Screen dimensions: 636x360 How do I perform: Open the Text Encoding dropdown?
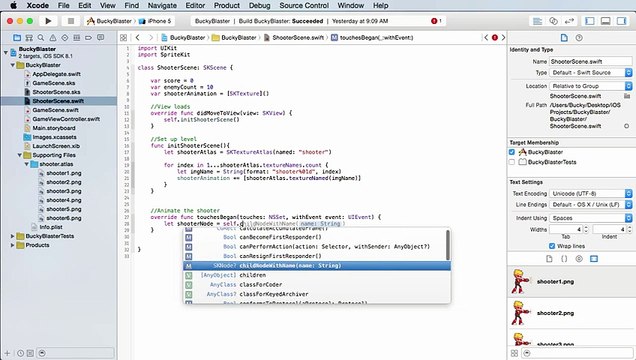point(591,194)
